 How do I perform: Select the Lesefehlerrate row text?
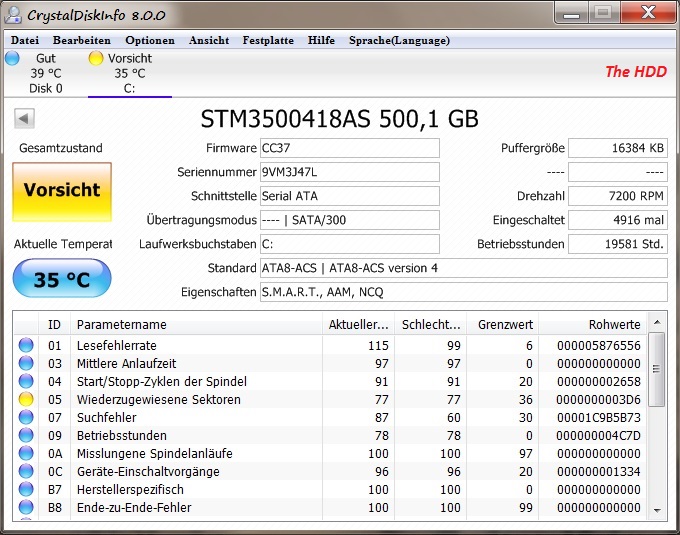click(x=117, y=346)
